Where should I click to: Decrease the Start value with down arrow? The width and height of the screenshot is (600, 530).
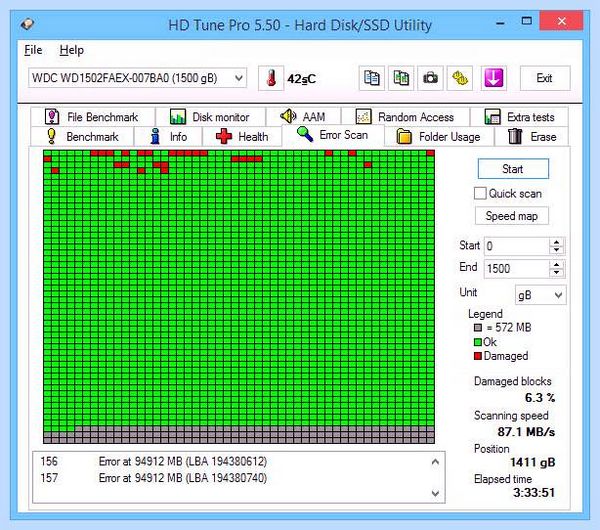point(556,250)
